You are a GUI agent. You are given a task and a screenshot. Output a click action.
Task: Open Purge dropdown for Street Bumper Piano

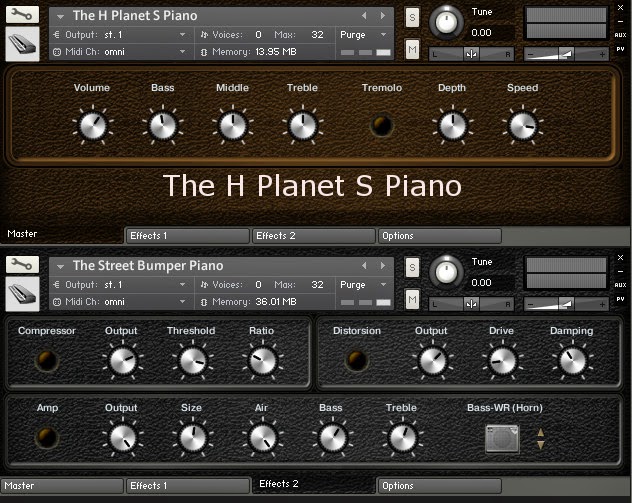click(364, 285)
